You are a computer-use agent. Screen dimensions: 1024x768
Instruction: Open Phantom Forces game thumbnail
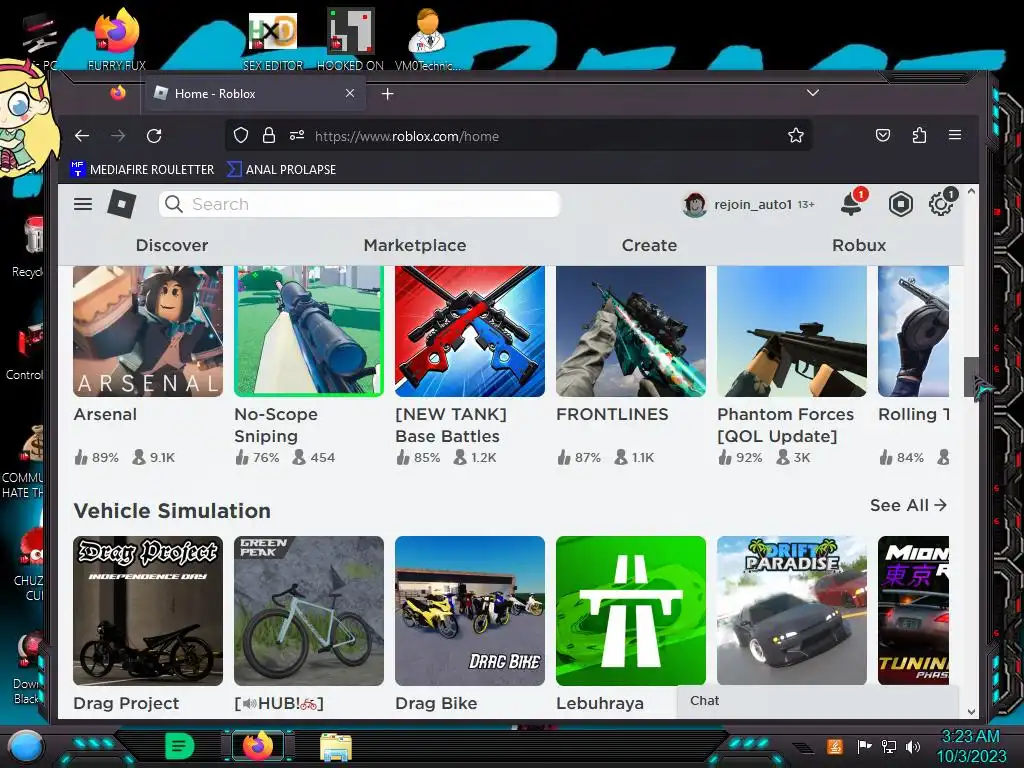coord(792,331)
